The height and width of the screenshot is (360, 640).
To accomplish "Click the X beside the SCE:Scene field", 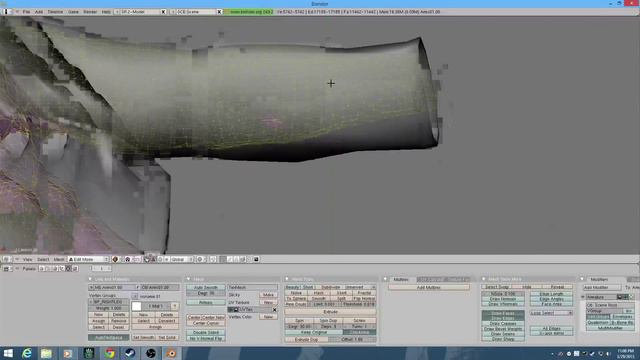I will click(x=219, y=12).
